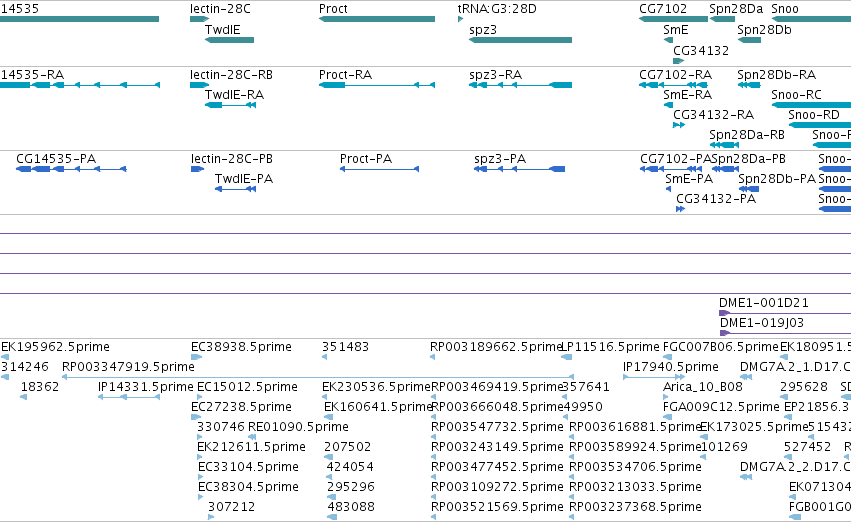
Task: Click the RP003347919.5prime EST label
Action: (128, 366)
